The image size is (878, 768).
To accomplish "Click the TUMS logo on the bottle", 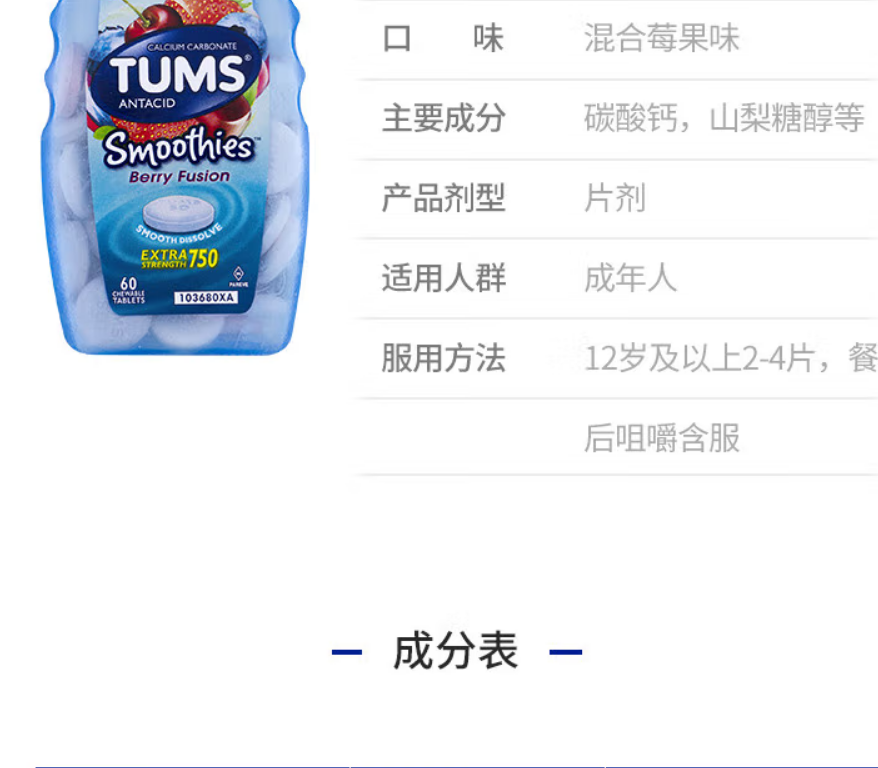I will pyautogui.click(x=176, y=74).
